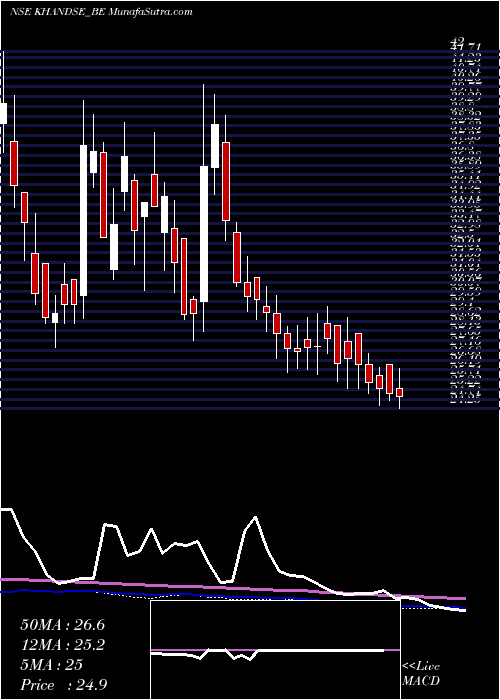Click inside the Live MACD inset chart
The height and width of the screenshot is (700, 500).
[x=275, y=650]
